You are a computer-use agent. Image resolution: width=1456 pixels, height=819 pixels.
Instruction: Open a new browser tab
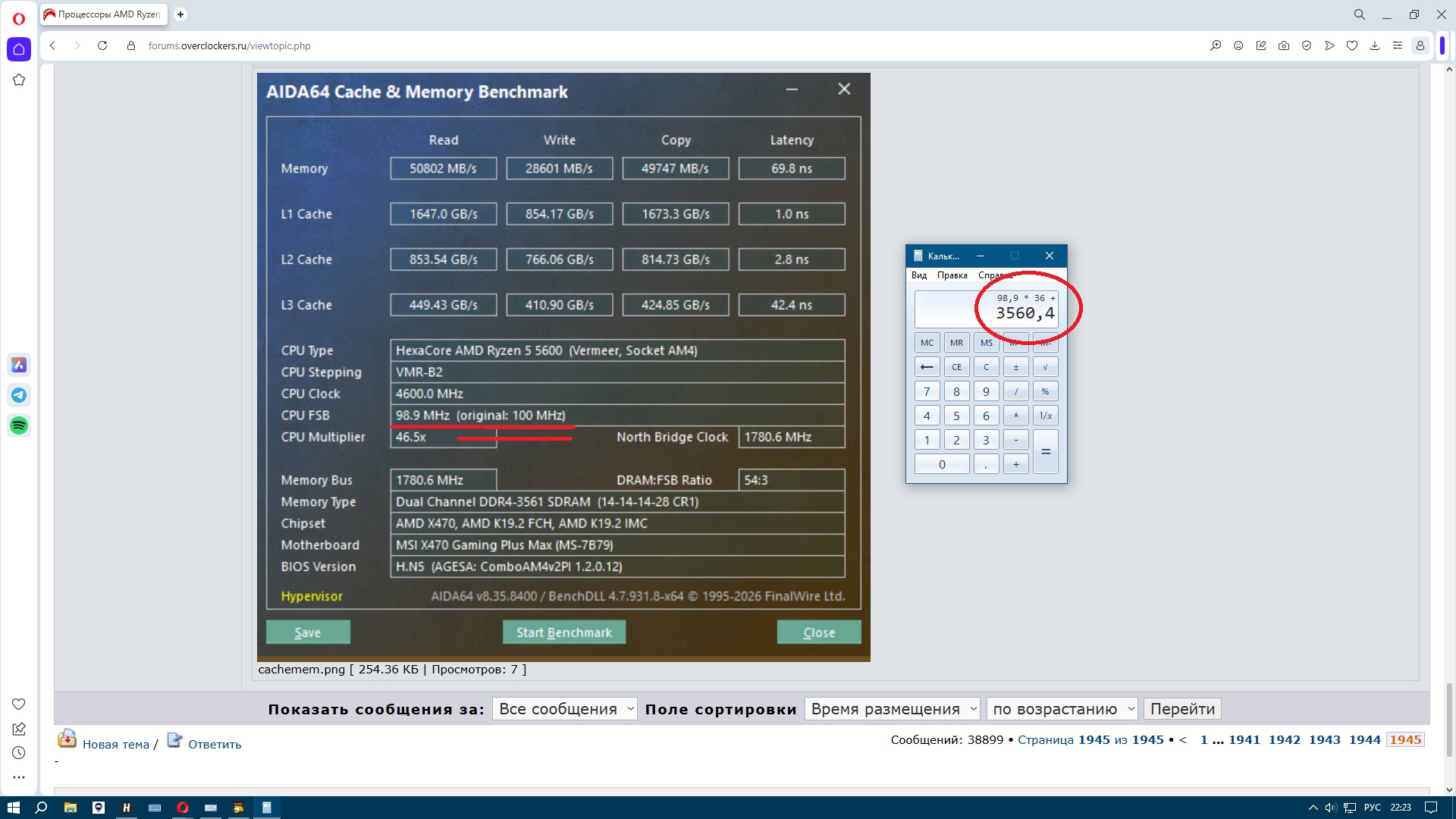[x=180, y=14]
